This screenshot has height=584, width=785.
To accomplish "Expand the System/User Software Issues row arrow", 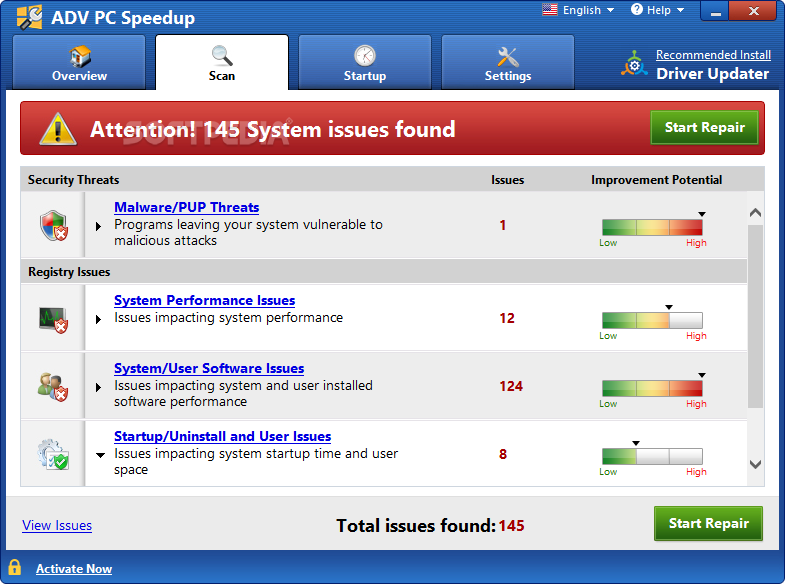I will tap(99, 387).
